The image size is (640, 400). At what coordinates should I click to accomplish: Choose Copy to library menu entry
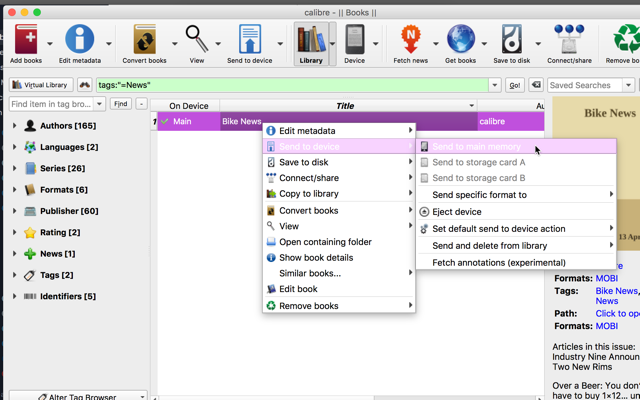click(x=339, y=194)
